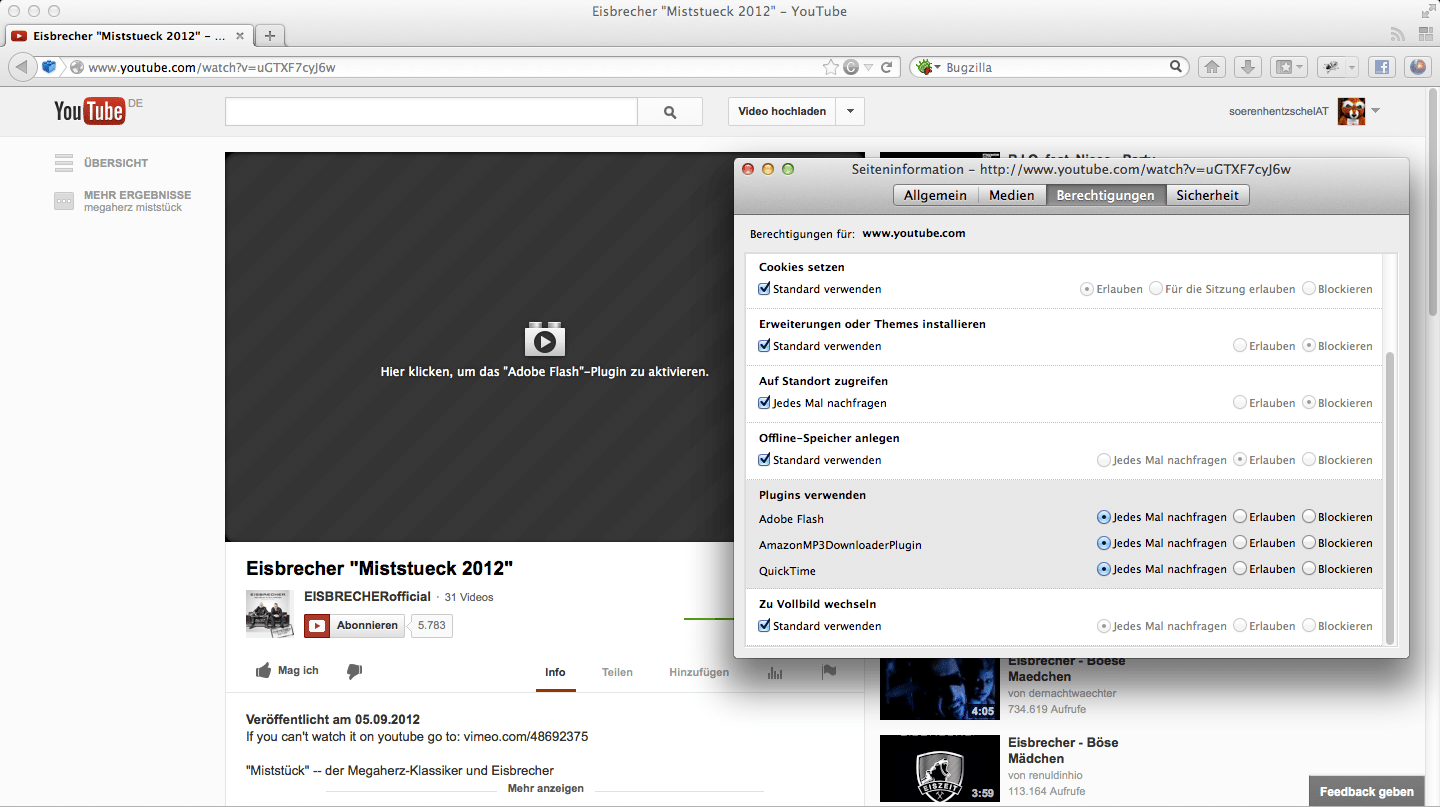Select Erlauben for Adobe Flash plugin
Viewport: 1440px width, 807px height.
pos(1240,517)
